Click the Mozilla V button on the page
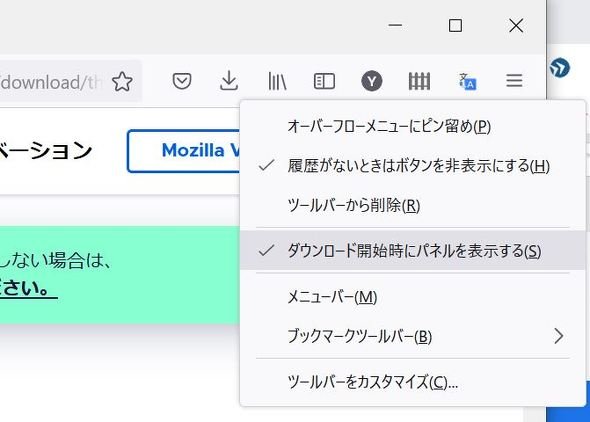The width and height of the screenshot is (590, 422). tap(184, 151)
